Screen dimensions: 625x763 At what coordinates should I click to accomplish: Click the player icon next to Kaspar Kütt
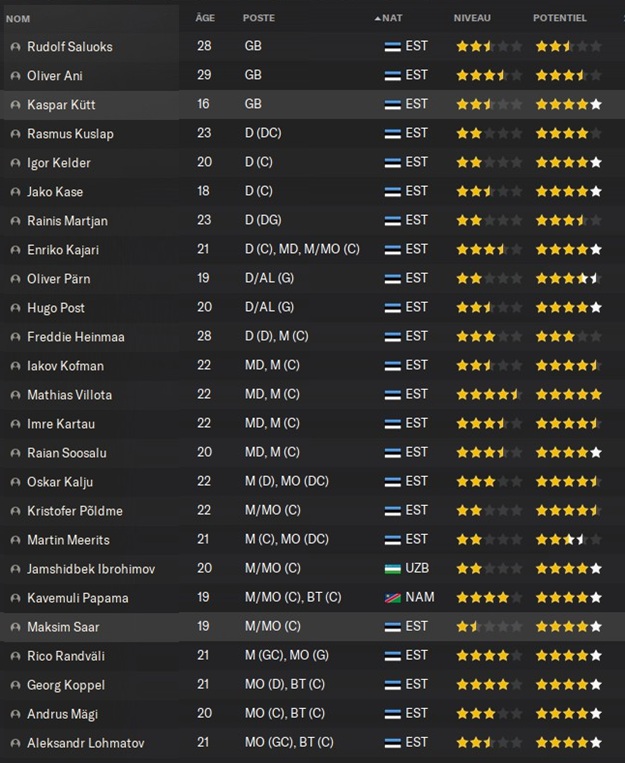15,104
